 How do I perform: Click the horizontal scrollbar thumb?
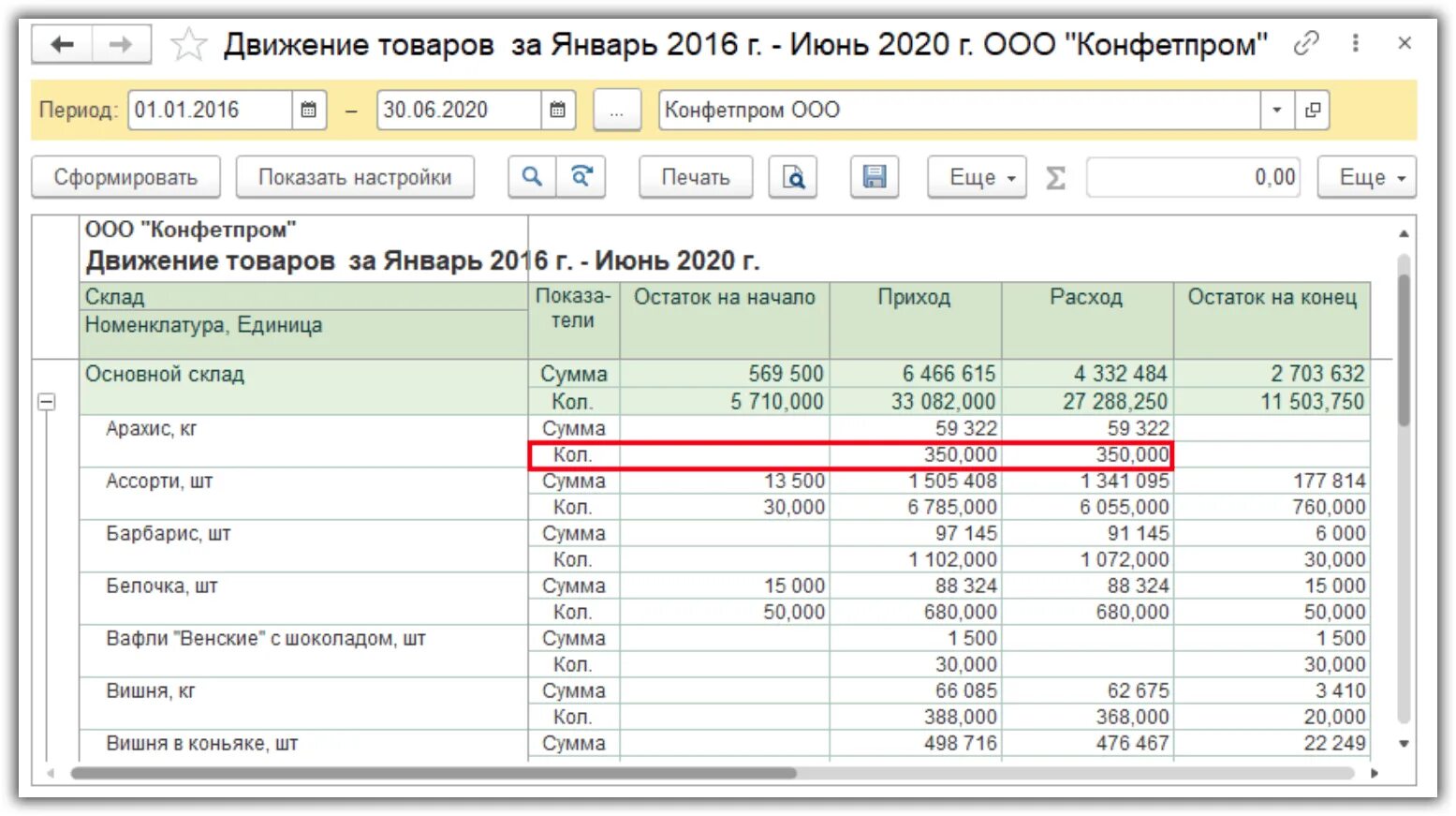click(x=434, y=774)
